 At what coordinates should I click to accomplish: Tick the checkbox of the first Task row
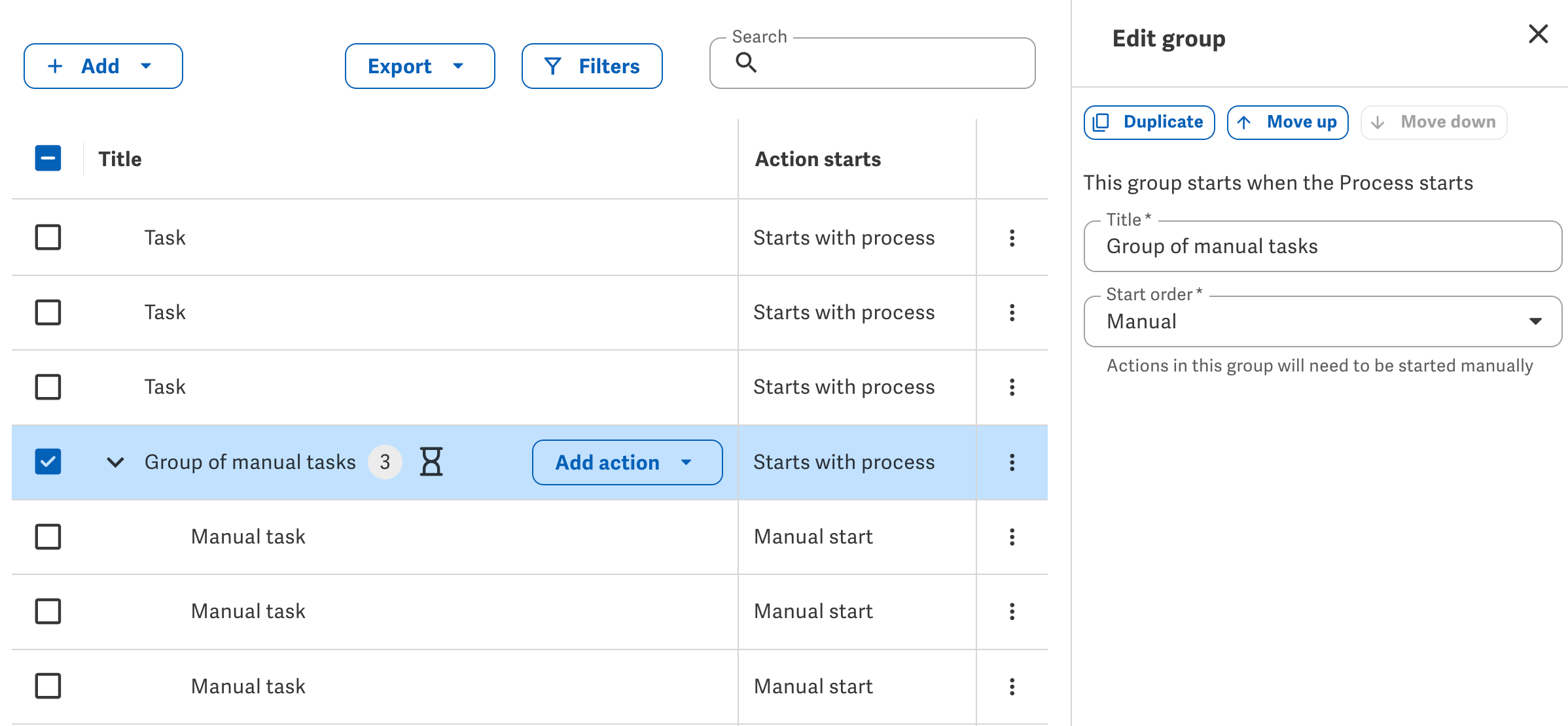pyautogui.click(x=48, y=237)
